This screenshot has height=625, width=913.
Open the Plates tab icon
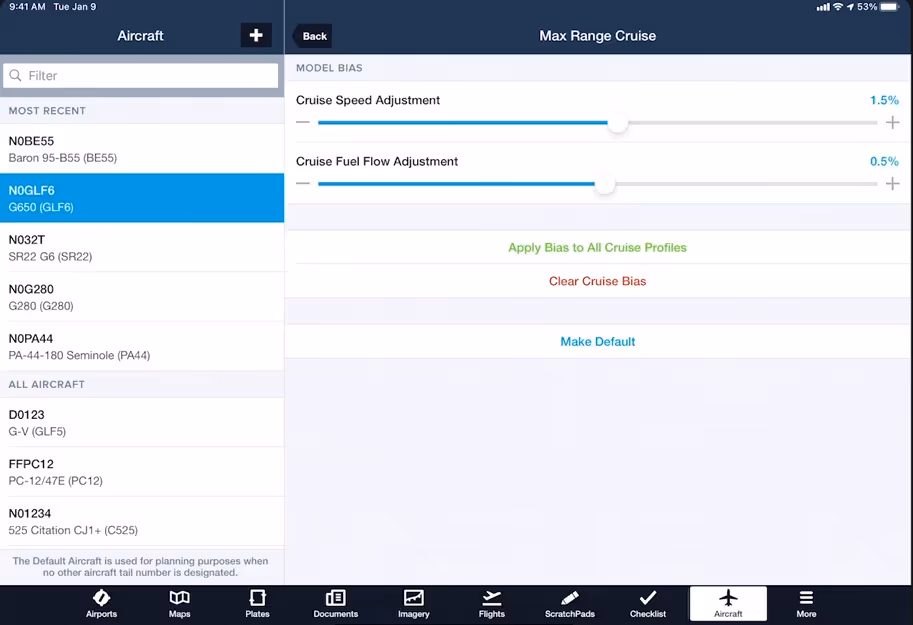(x=257, y=598)
